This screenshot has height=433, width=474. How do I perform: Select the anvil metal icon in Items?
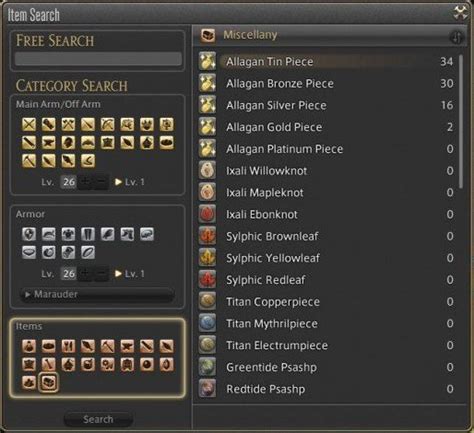(127, 346)
